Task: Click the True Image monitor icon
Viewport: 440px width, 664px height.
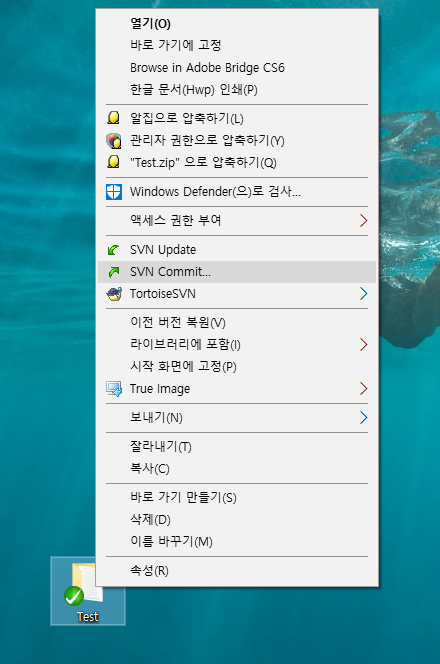Action: click(114, 389)
